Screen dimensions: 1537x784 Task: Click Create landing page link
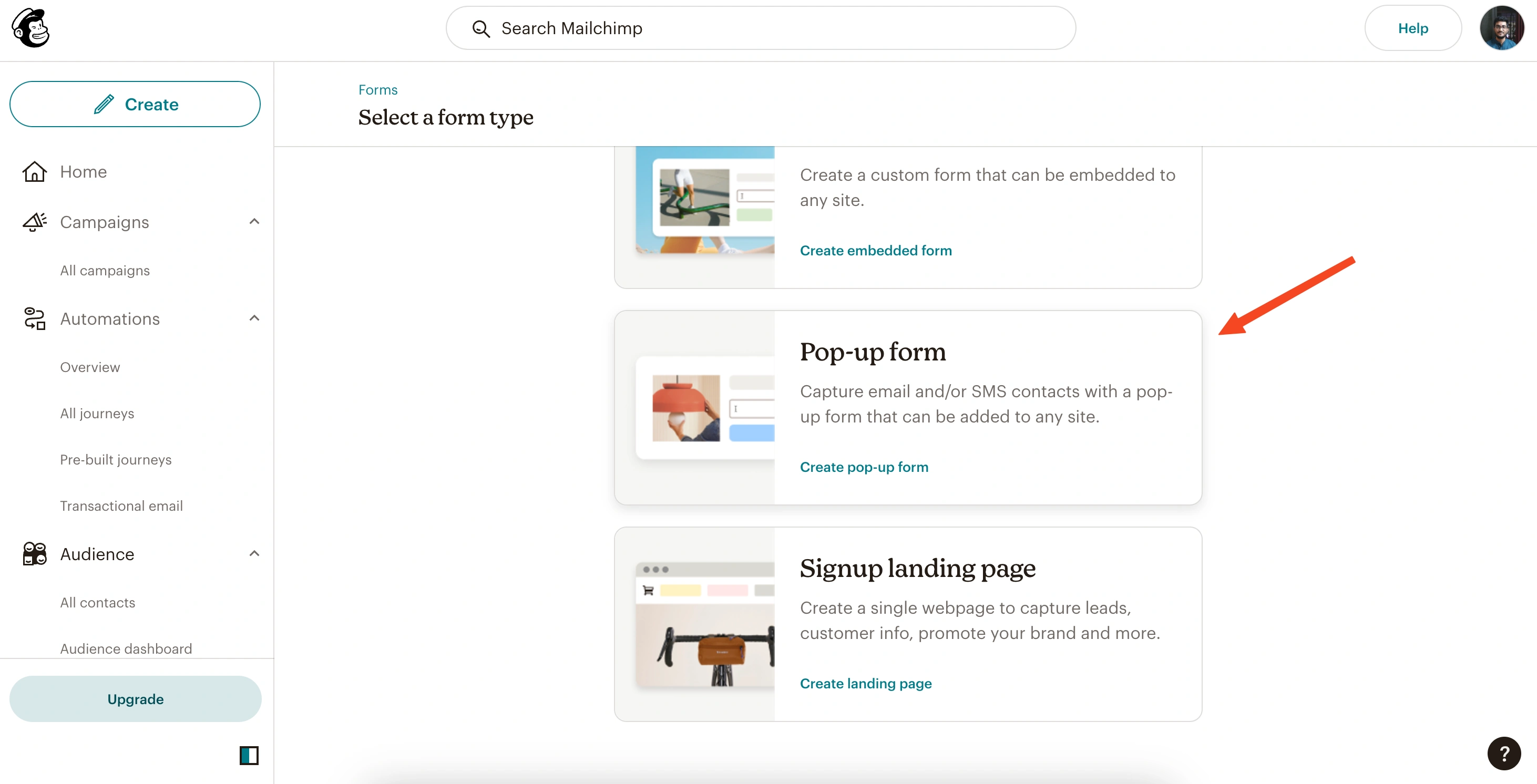click(866, 684)
